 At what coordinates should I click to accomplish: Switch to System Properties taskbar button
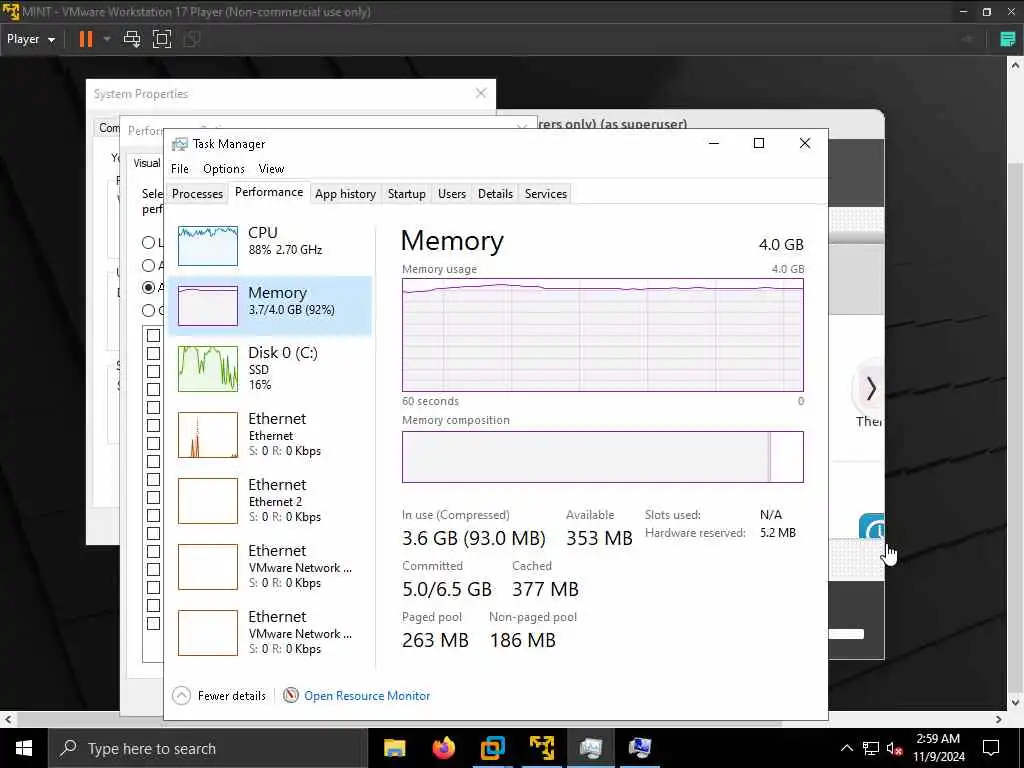[639, 748]
